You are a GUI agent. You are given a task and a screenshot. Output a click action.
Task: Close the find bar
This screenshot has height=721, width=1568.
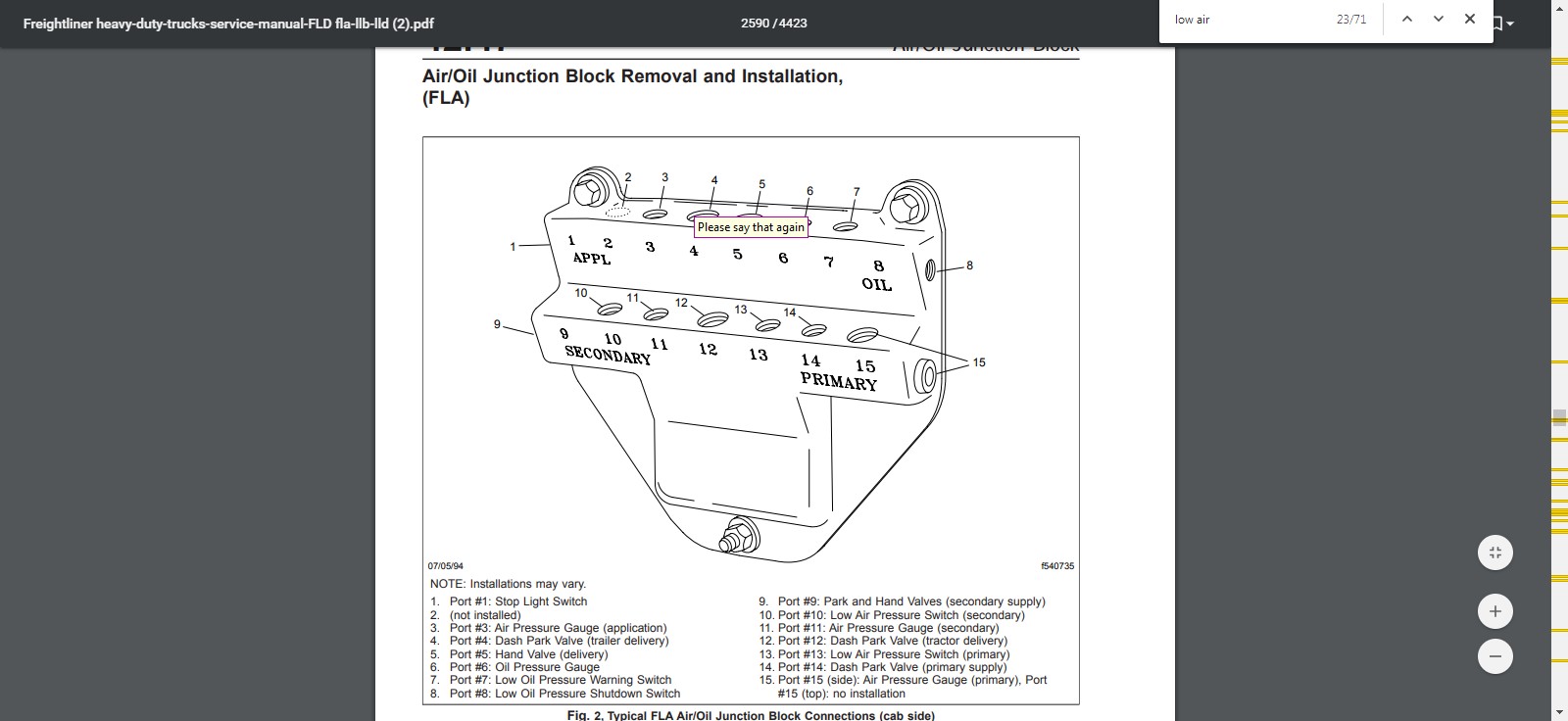1469,19
